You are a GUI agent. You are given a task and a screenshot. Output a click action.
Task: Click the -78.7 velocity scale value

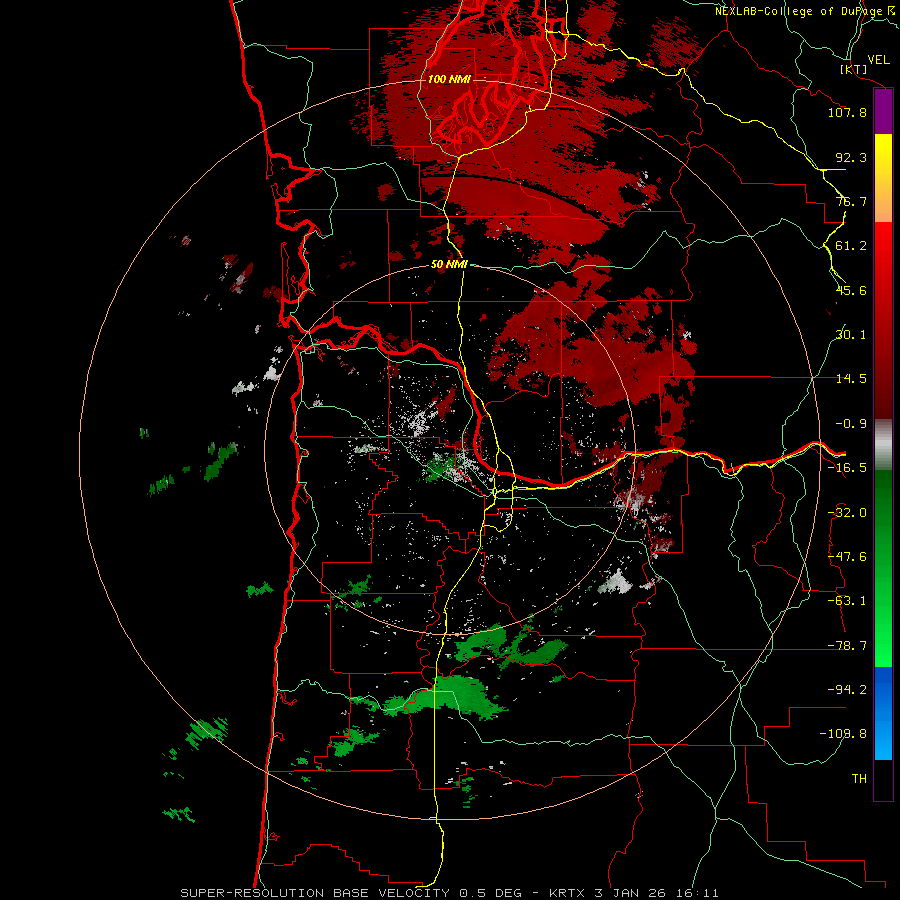(847, 646)
